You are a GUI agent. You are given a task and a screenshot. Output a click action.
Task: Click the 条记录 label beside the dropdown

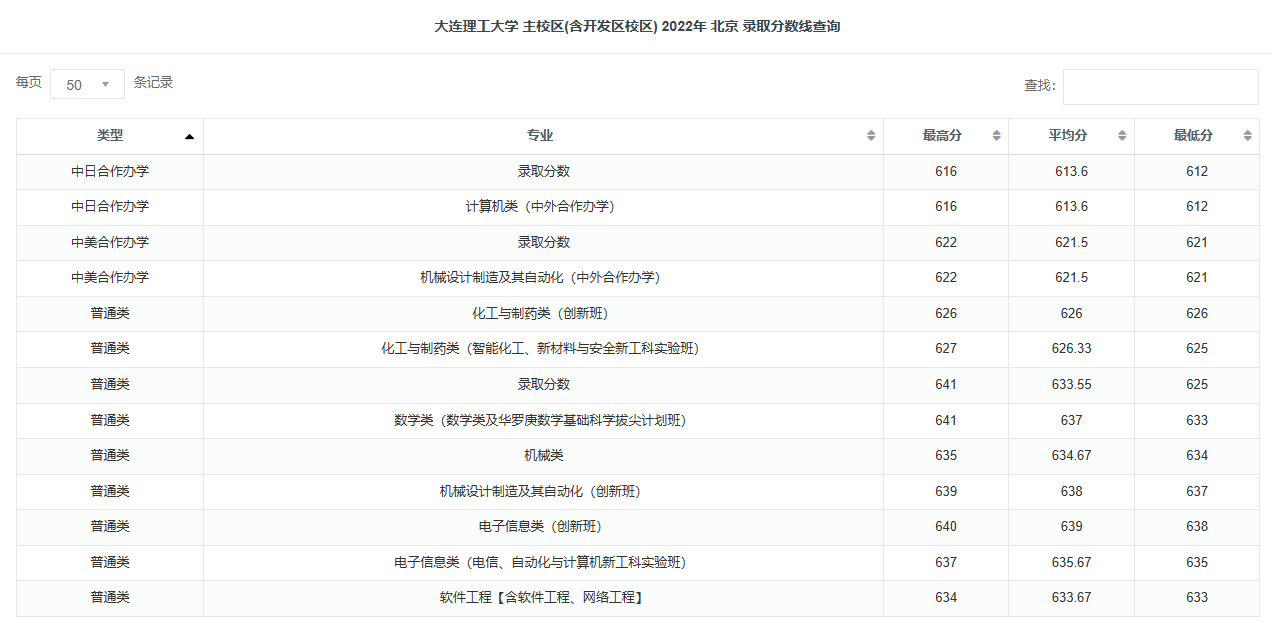point(154,83)
